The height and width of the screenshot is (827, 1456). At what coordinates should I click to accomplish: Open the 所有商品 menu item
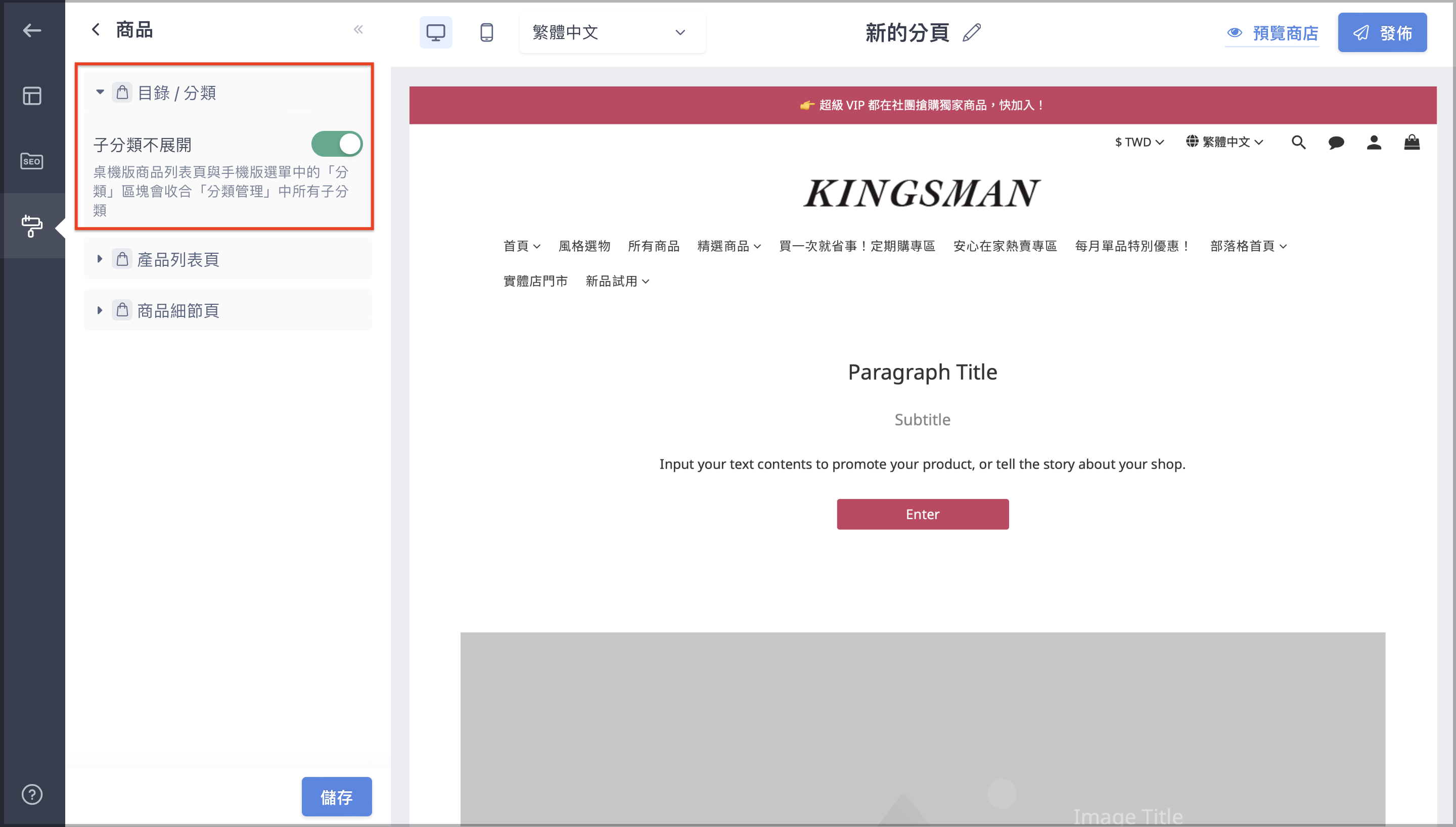point(654,246)
